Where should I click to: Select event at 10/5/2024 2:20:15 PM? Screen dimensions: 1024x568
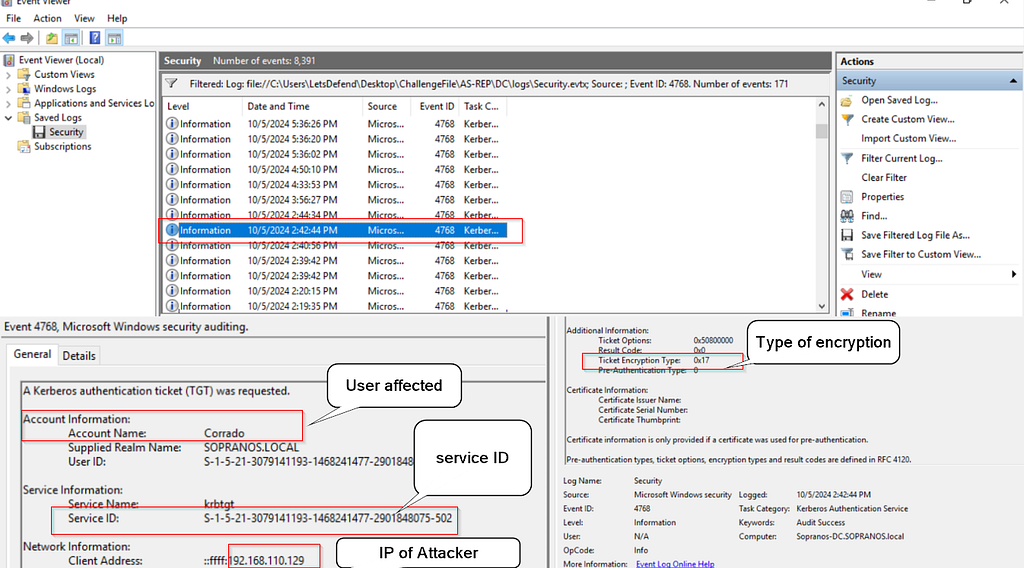tap(334, 291)
